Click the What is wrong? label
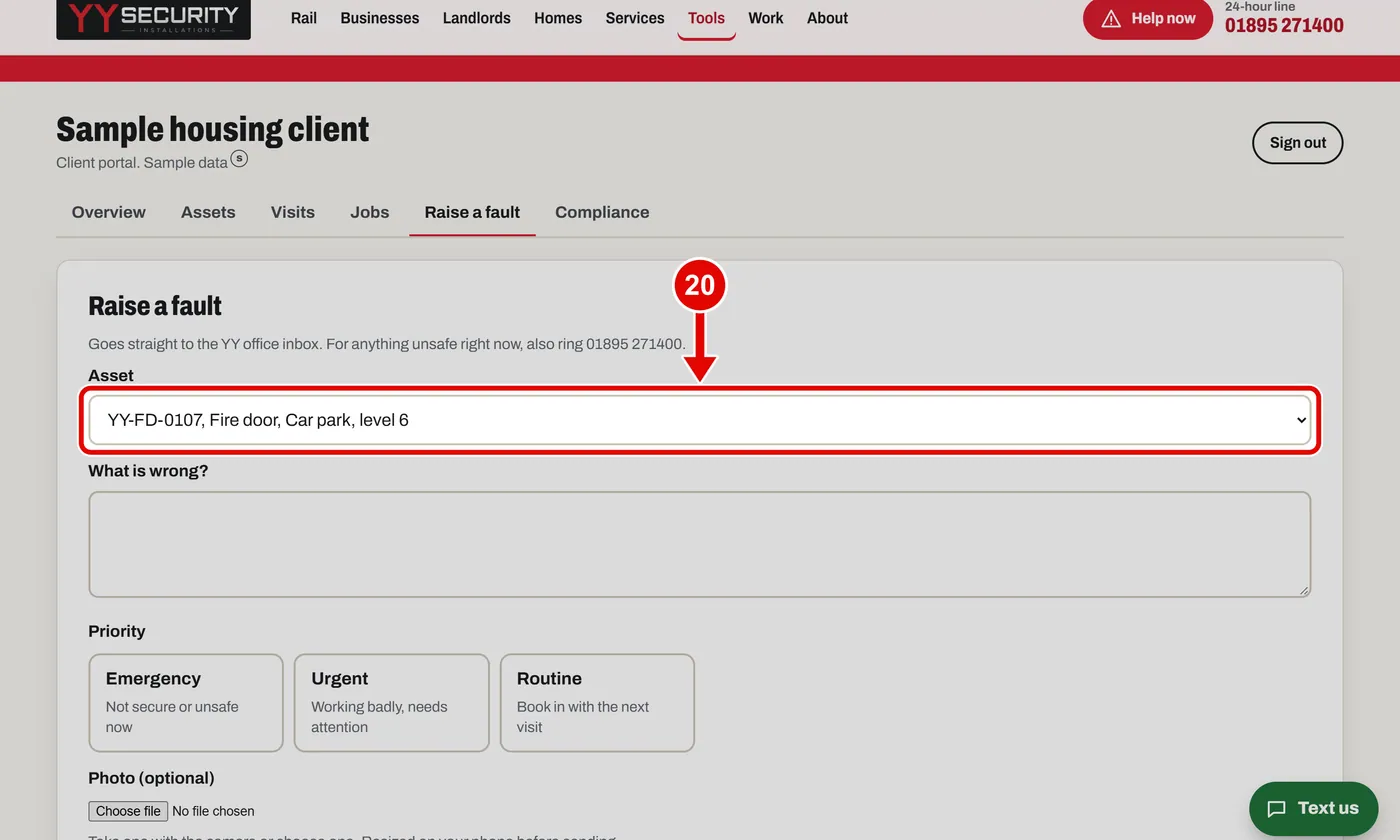 pyautogui.click(x=148, y=470)
